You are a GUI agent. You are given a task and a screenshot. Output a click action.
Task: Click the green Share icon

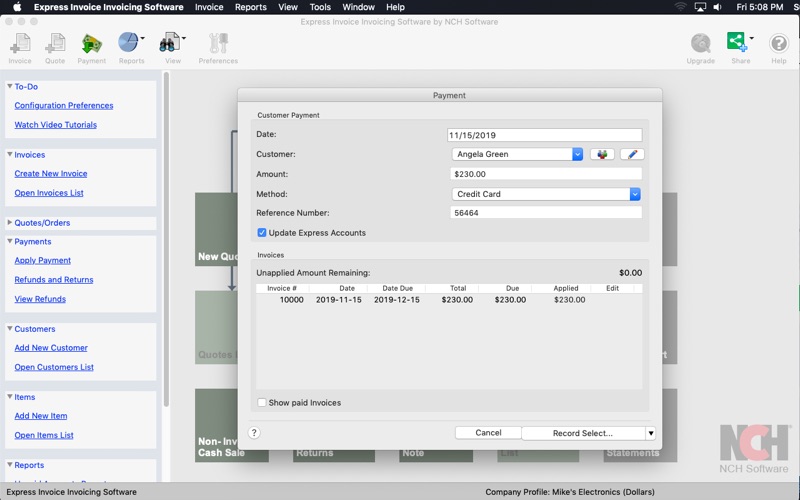tap(737, 42)
